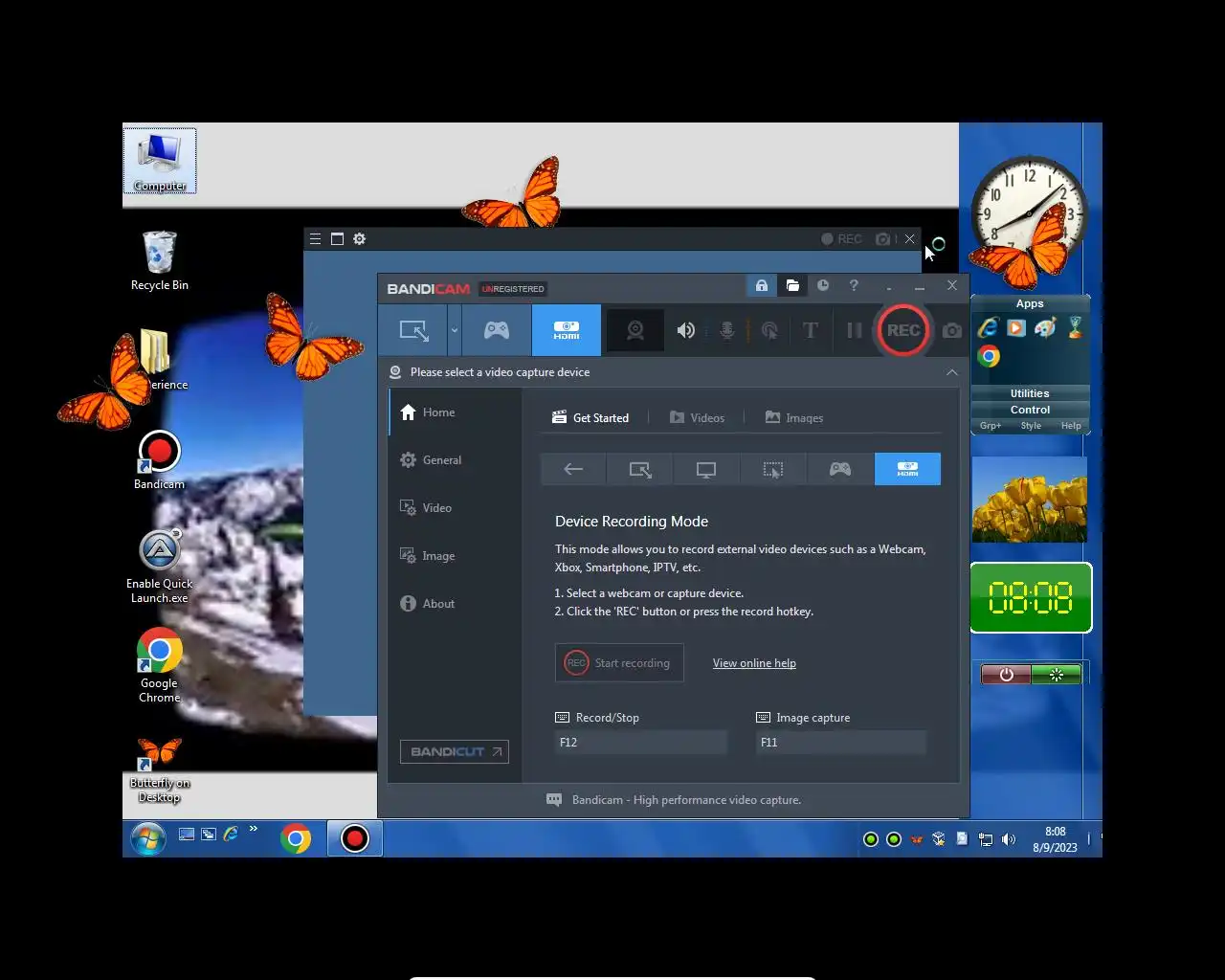Click Style in the Apps gadget
Image resolution: width=1225 pixels, height=980 pixels.
1031,426
